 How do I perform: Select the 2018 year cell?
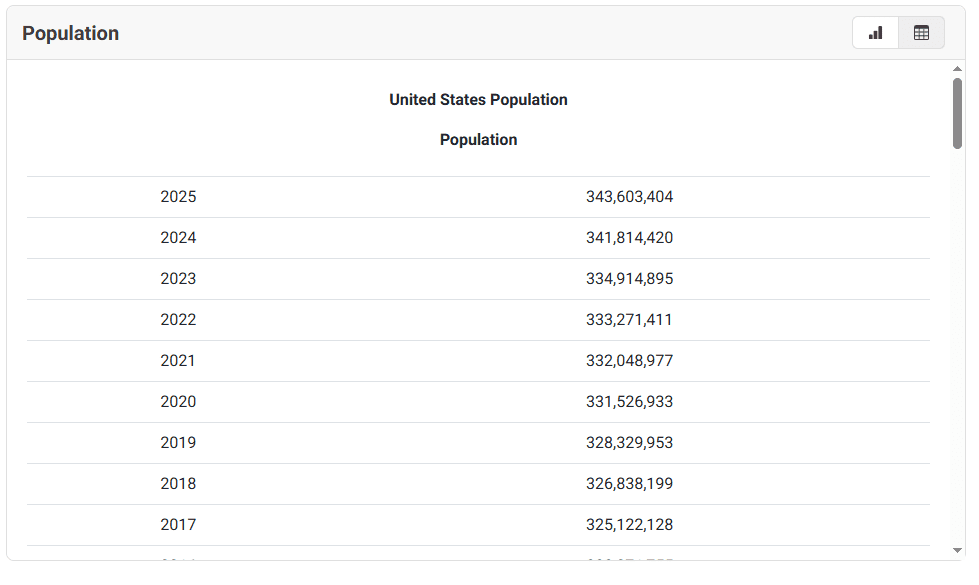(178, 484)
